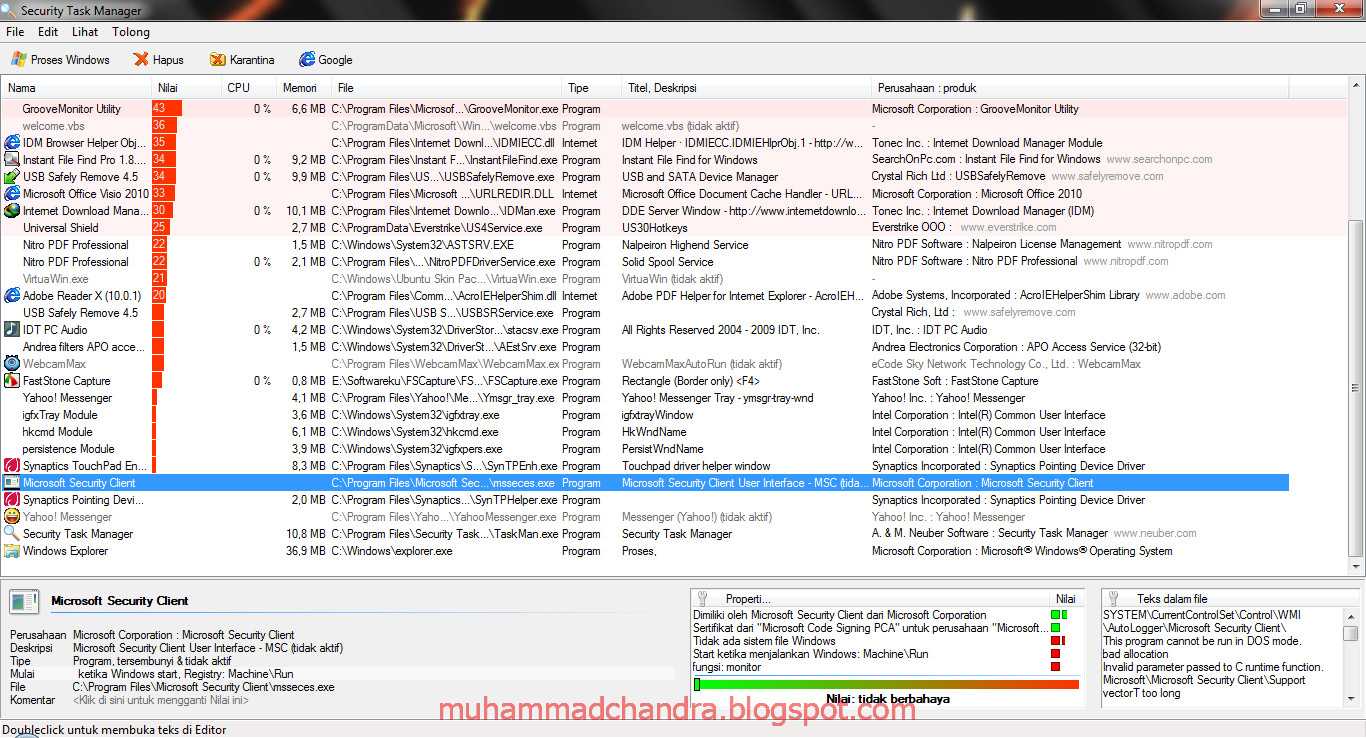Select the GrooveMonitor Utility row

[645, 109]
